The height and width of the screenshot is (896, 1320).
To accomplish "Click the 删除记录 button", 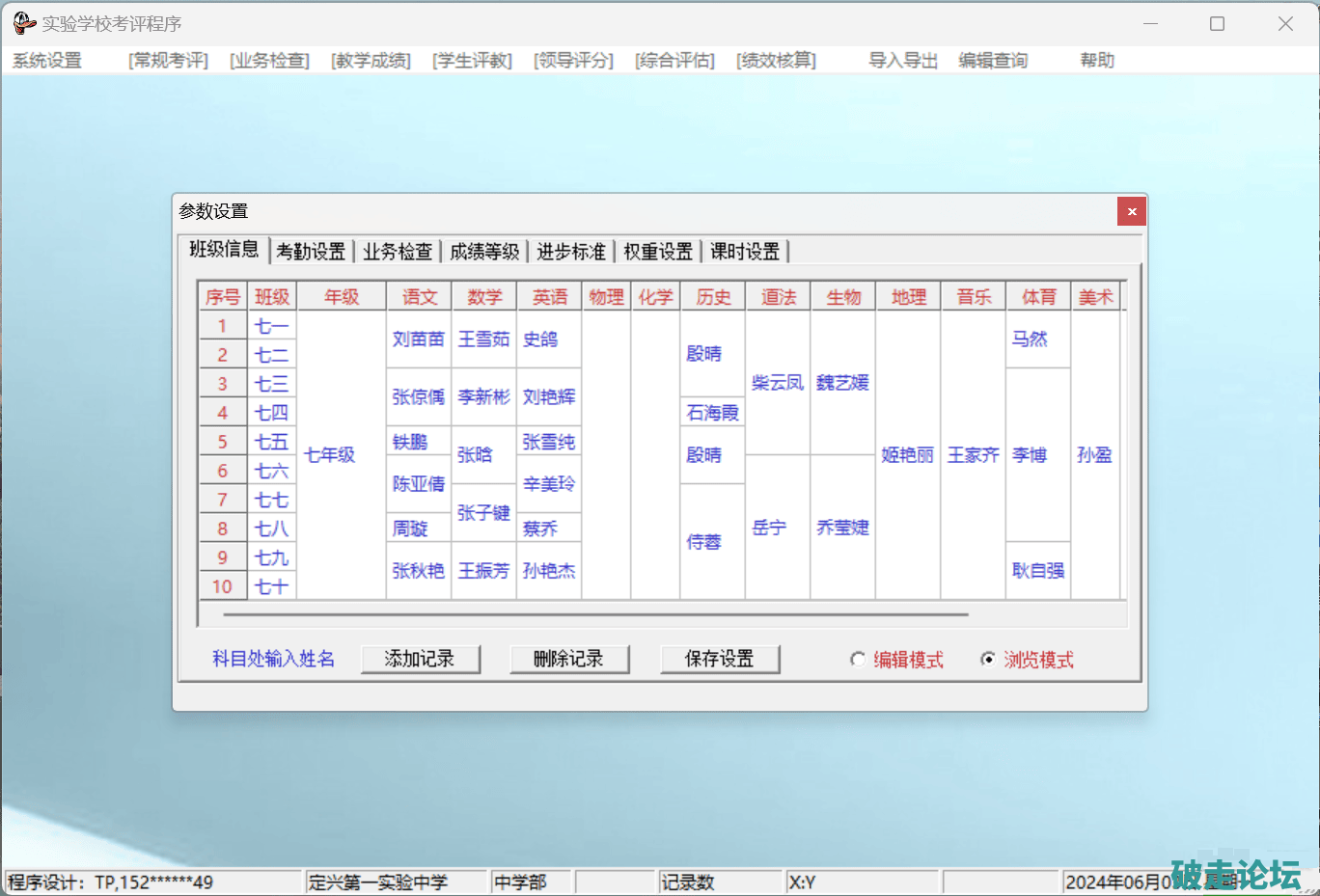I will coord(569,659).
